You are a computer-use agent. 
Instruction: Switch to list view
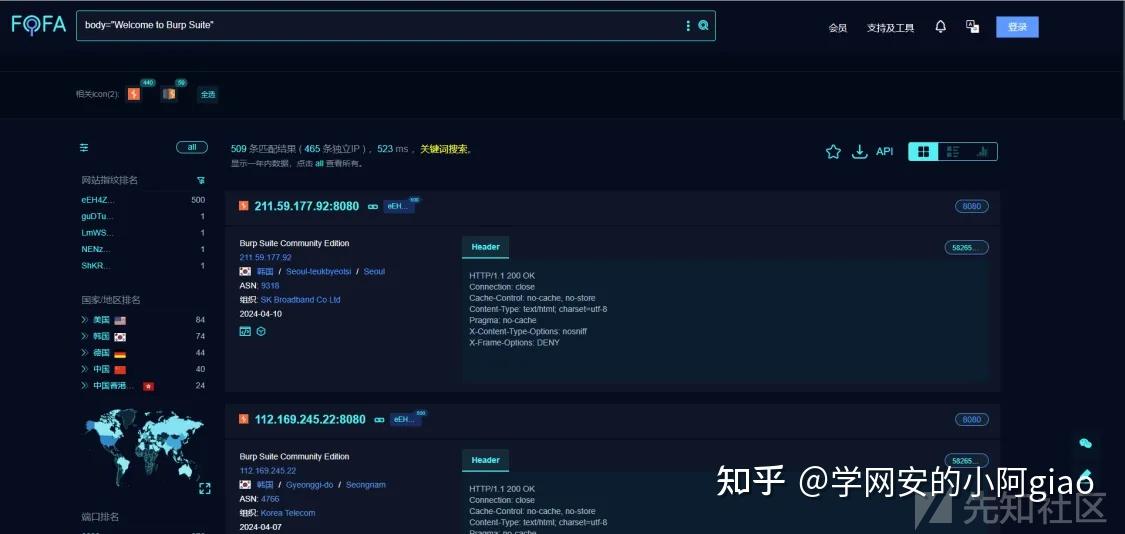(x=953, y=151)
